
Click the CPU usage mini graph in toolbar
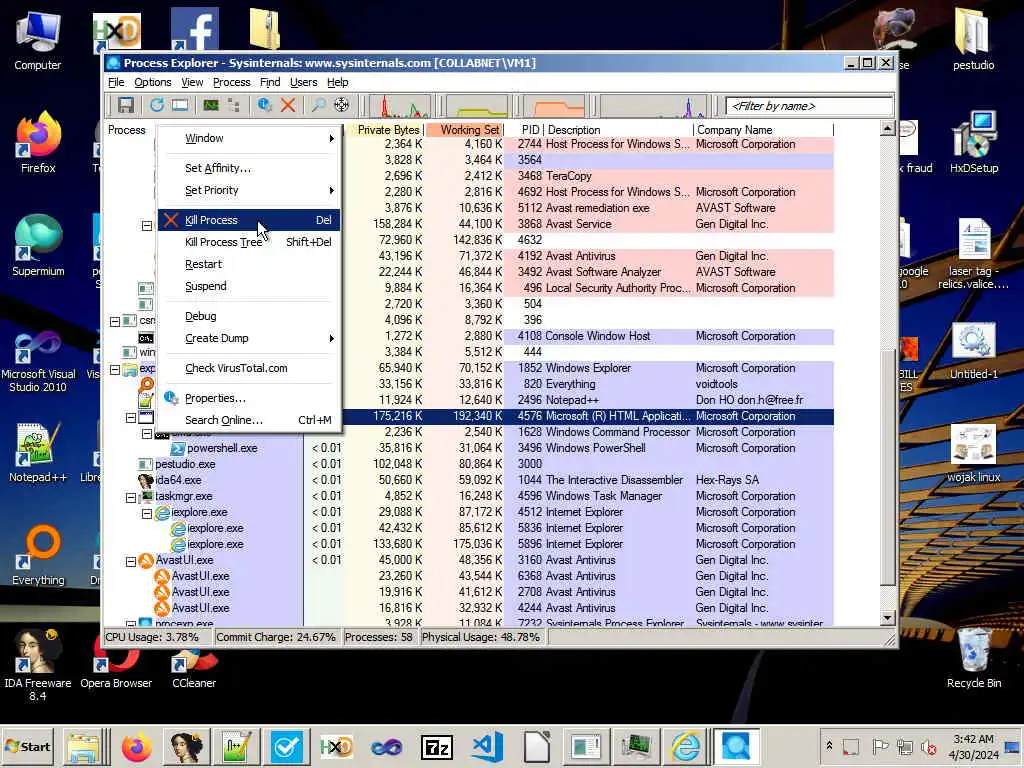(x=400, y=106)
